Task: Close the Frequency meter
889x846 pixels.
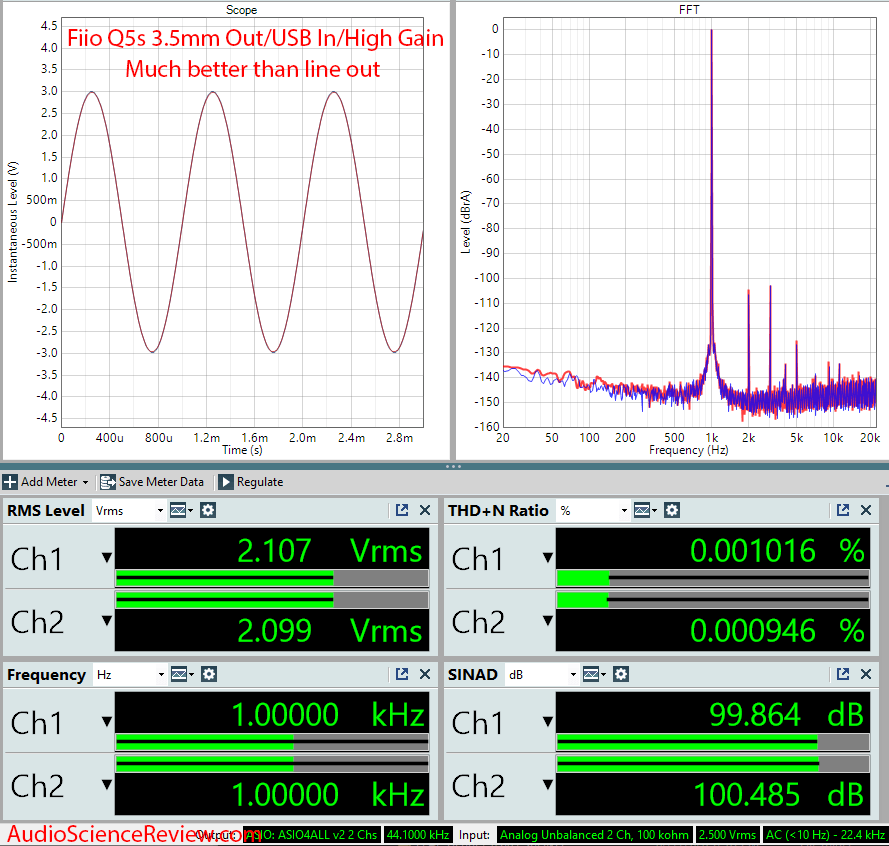Action: coord(425,674)
